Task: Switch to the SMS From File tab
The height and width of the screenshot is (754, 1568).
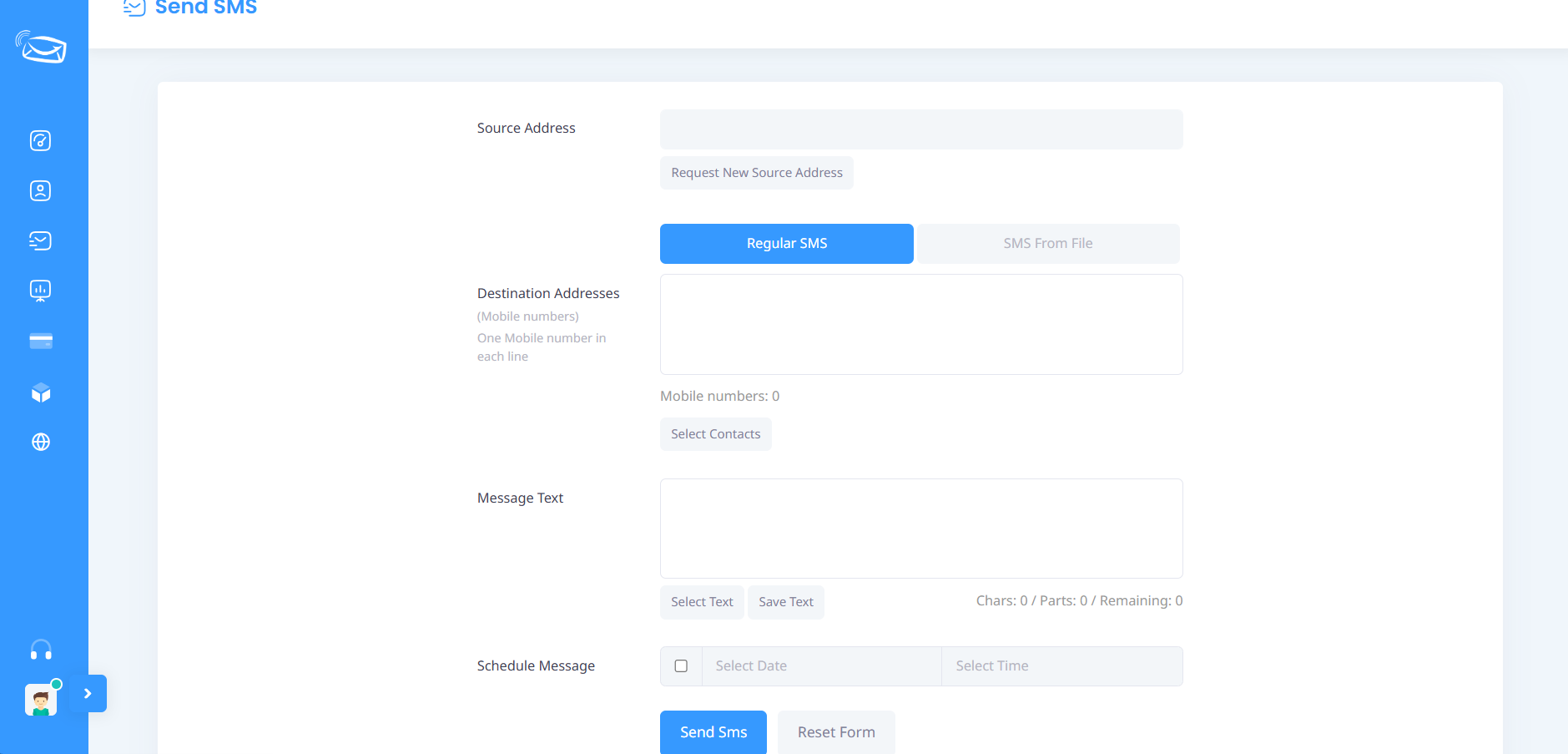Action: click(x=1048, y=244)
